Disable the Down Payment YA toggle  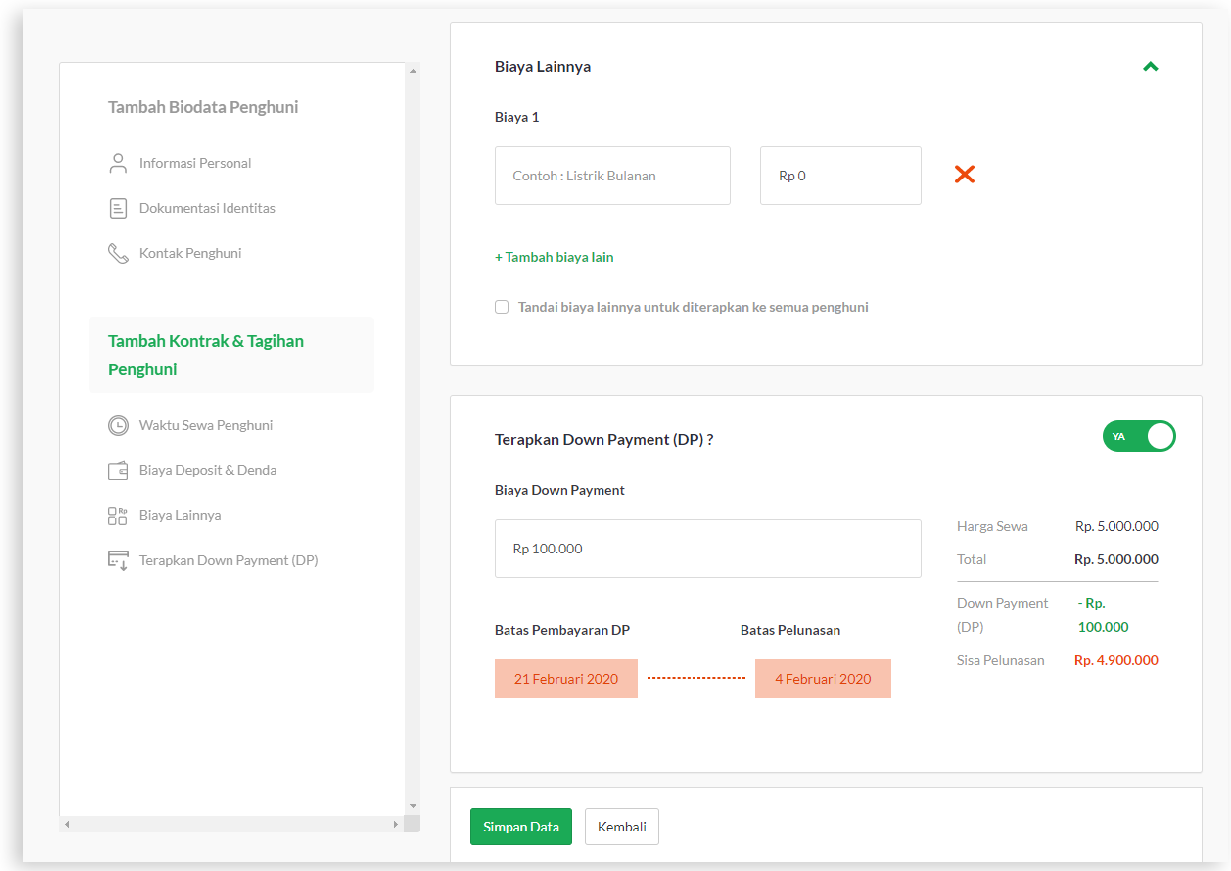[1139, 436]
